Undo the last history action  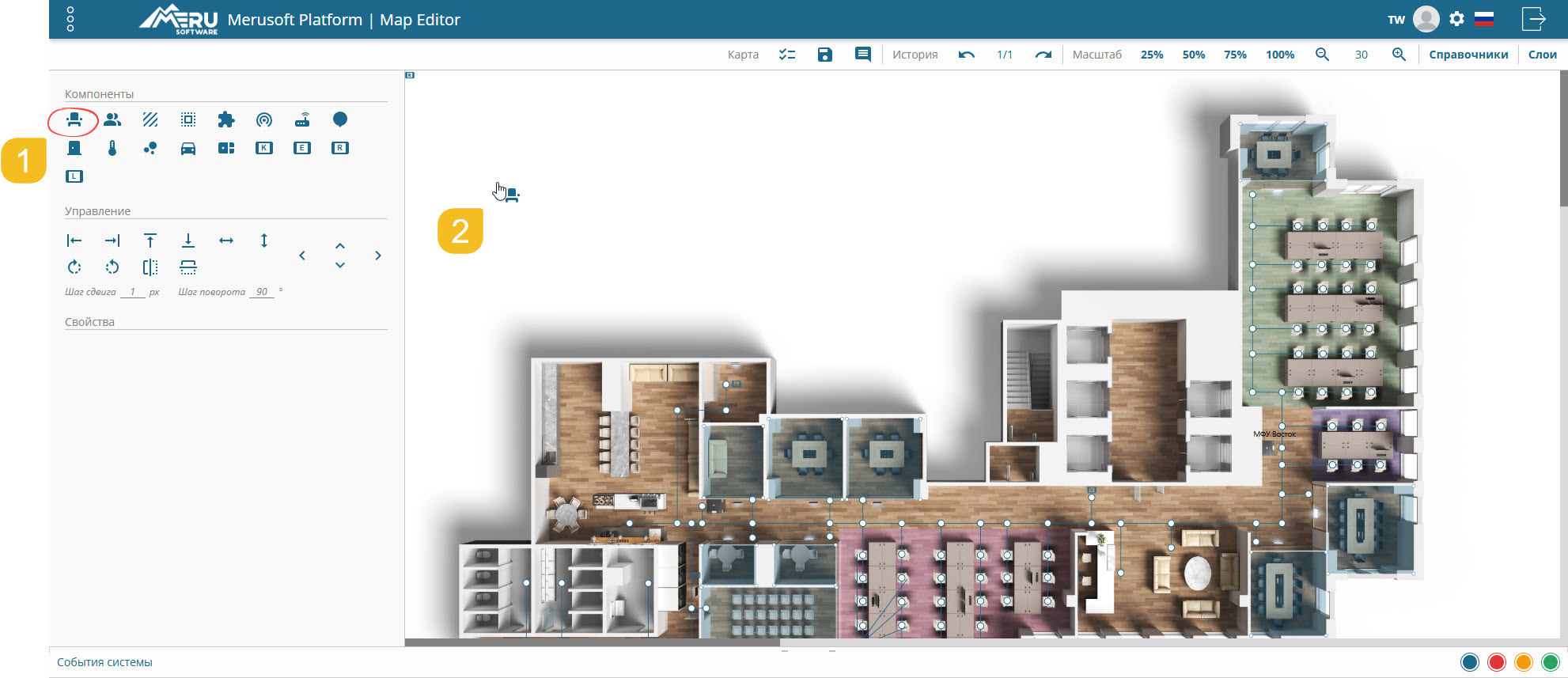pos(966,55)
